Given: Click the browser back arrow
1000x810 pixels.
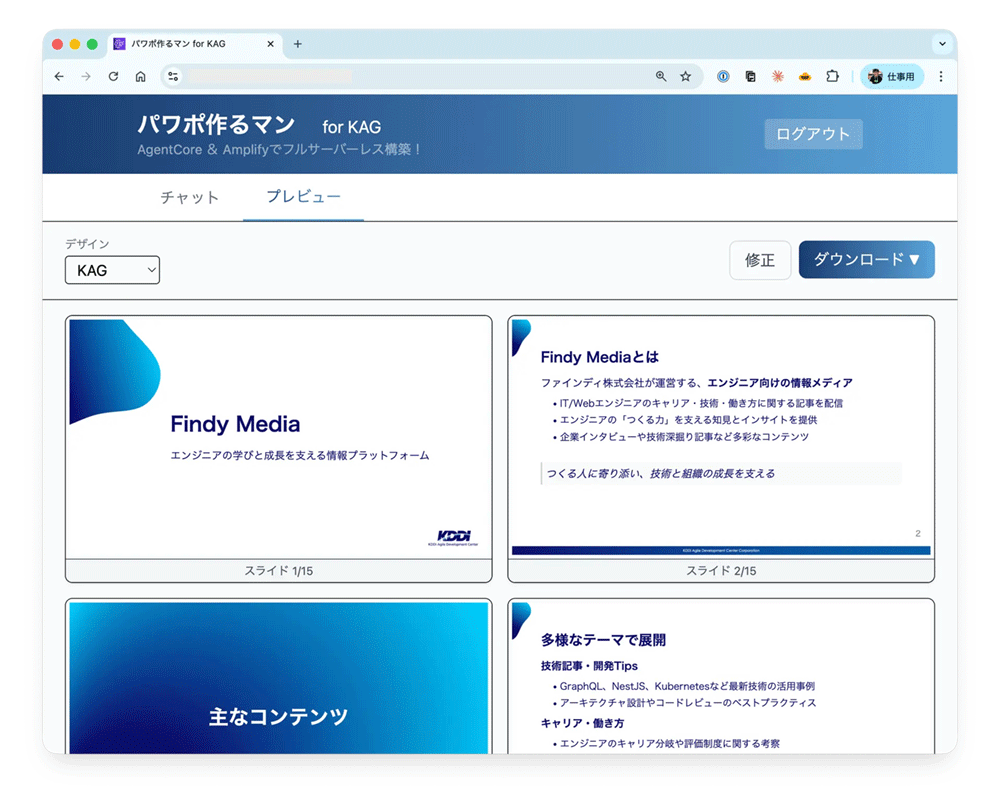Looking at the screenshot, I should click(x=59, y=76).
